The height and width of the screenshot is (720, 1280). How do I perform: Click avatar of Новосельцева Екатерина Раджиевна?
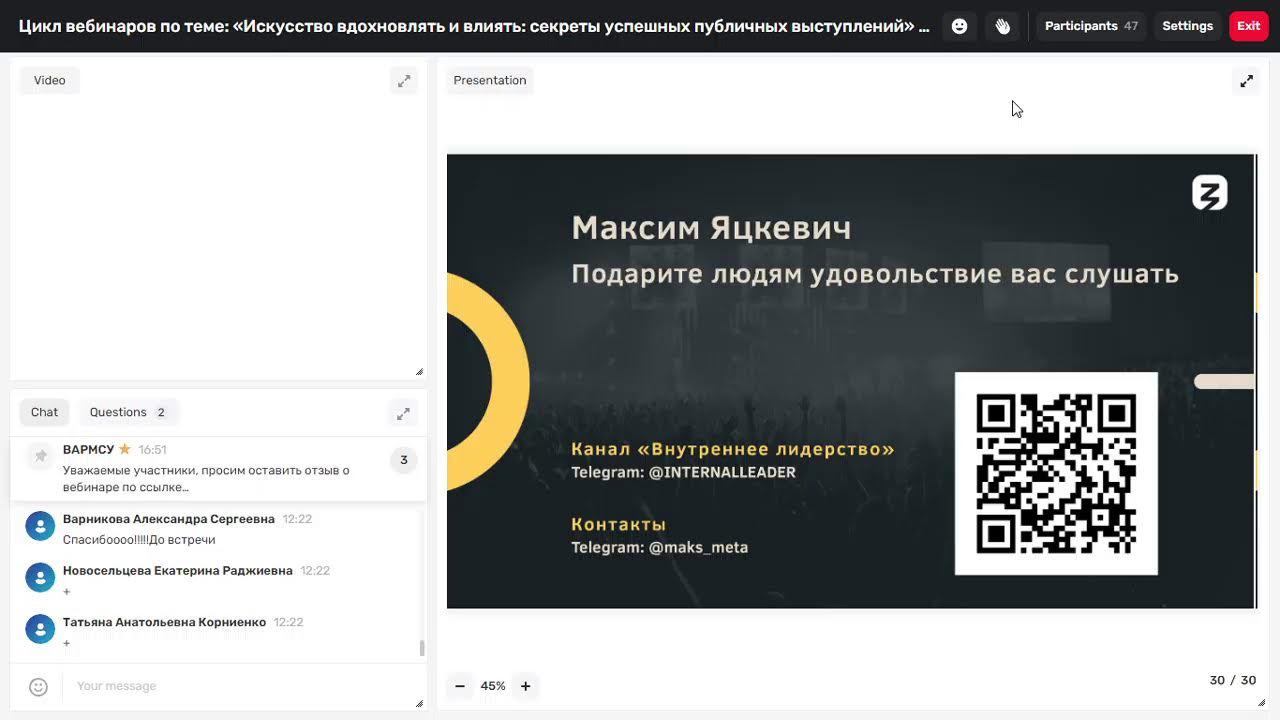pos(40,577)
